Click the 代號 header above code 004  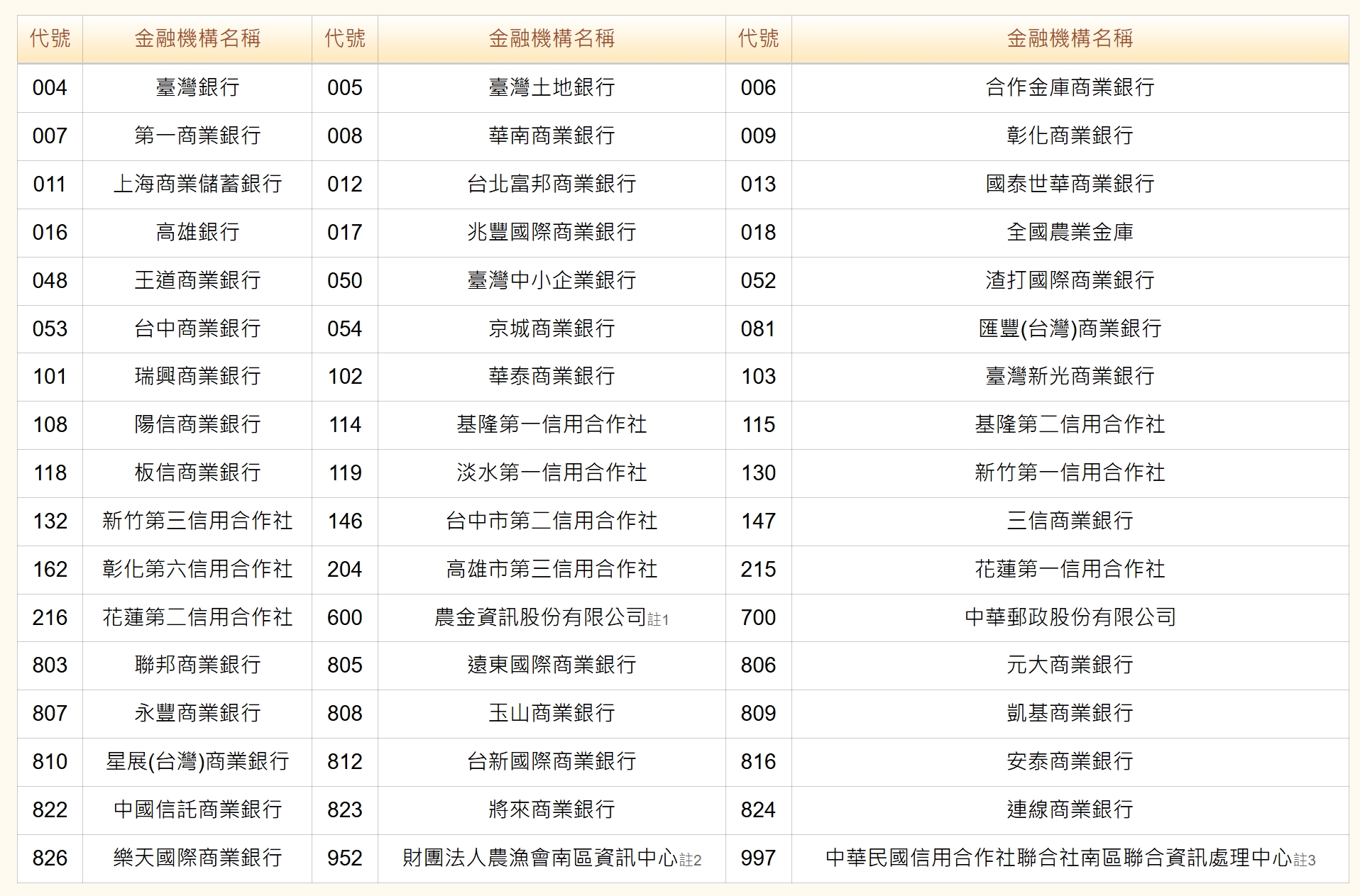click(x=50, y=38)
